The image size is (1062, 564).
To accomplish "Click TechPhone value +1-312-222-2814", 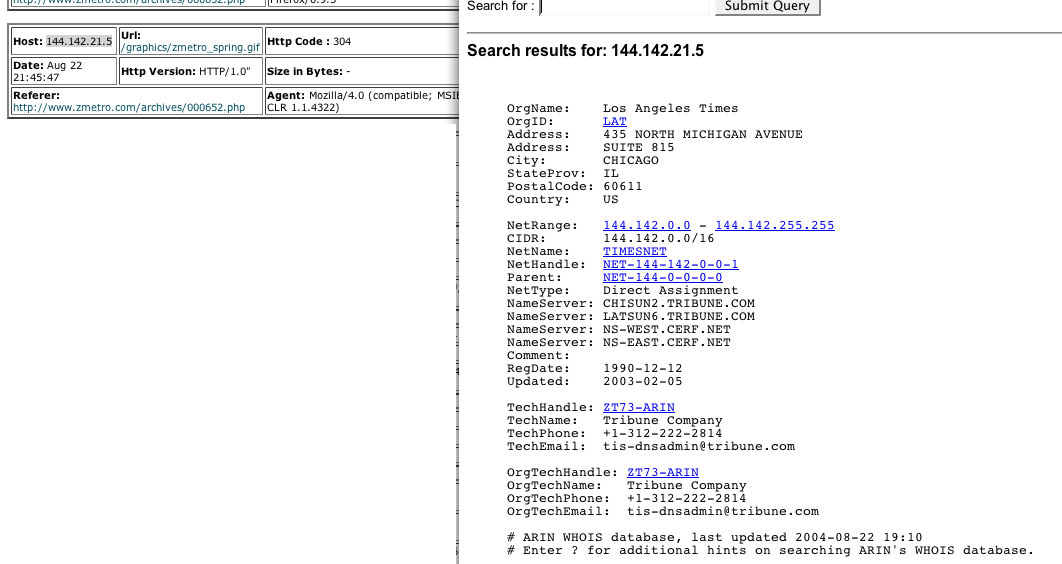I will (662, 433).
